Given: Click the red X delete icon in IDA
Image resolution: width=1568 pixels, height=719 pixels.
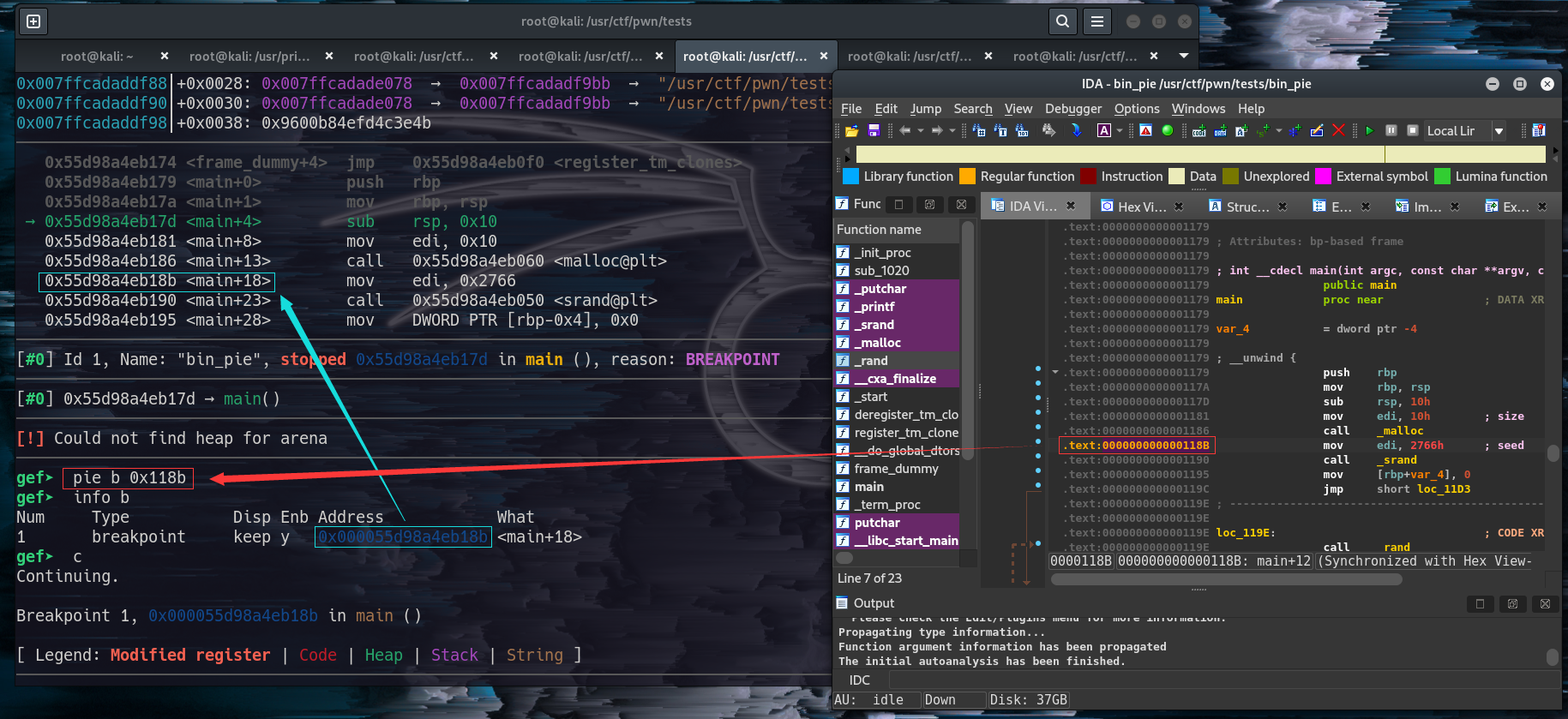Looking at the screenshot, I should click(1338, 130).
